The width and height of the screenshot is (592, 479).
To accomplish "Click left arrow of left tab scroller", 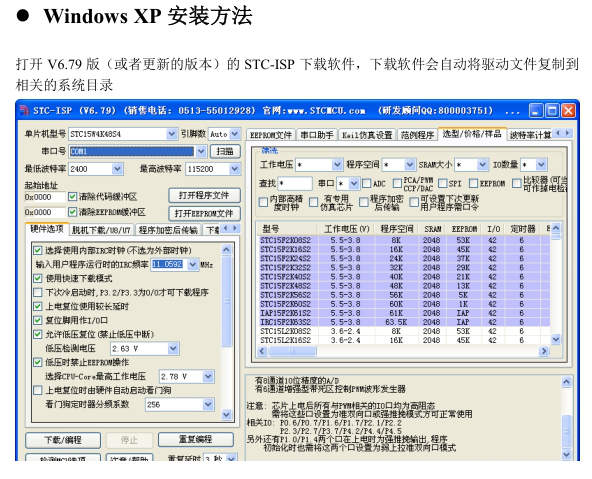I will [x=226, y=228].
